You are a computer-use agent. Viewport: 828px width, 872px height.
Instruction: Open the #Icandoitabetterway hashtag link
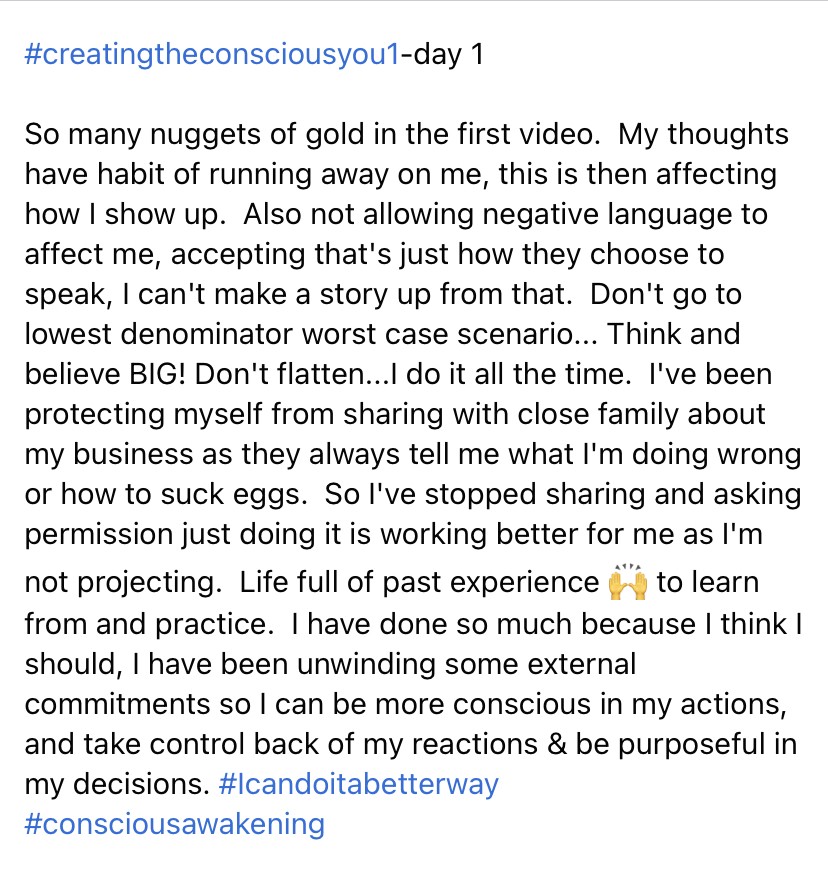(359, 784)
